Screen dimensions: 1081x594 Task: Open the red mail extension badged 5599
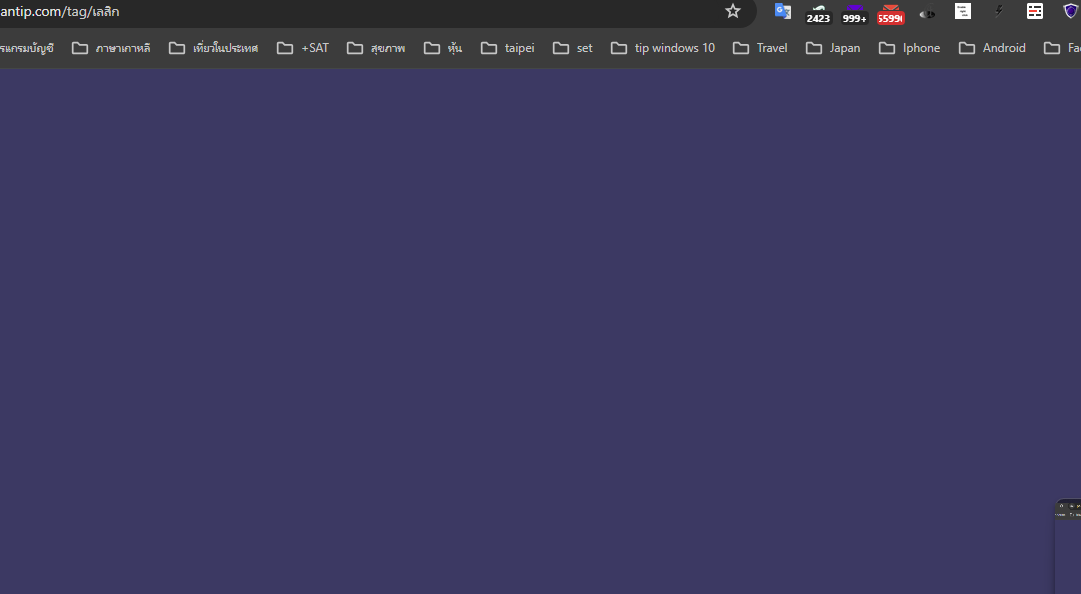pyautogui.click(x=890, y=13)
